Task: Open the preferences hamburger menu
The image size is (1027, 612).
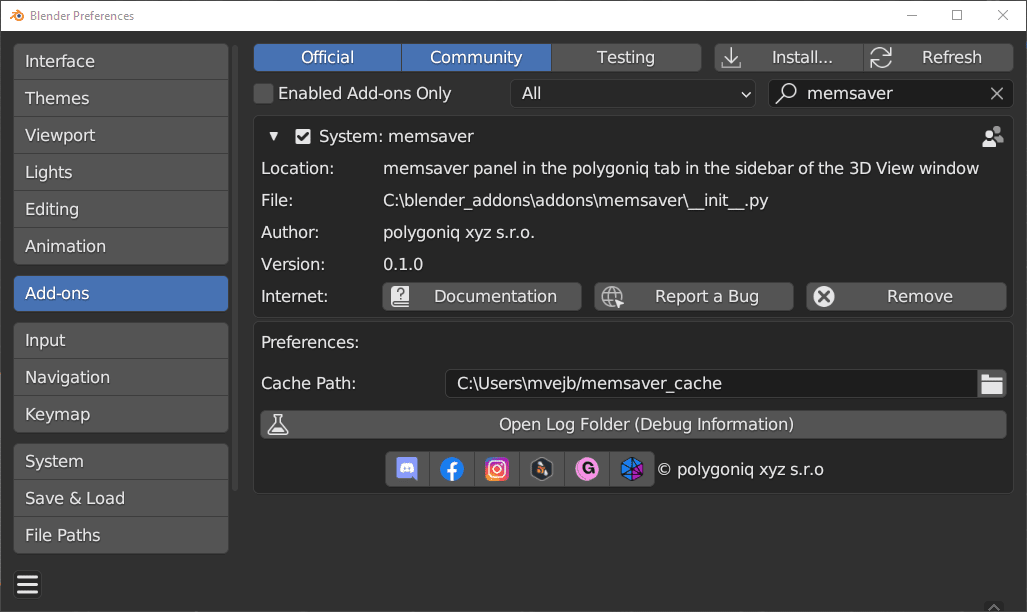Action: point(27,584)
